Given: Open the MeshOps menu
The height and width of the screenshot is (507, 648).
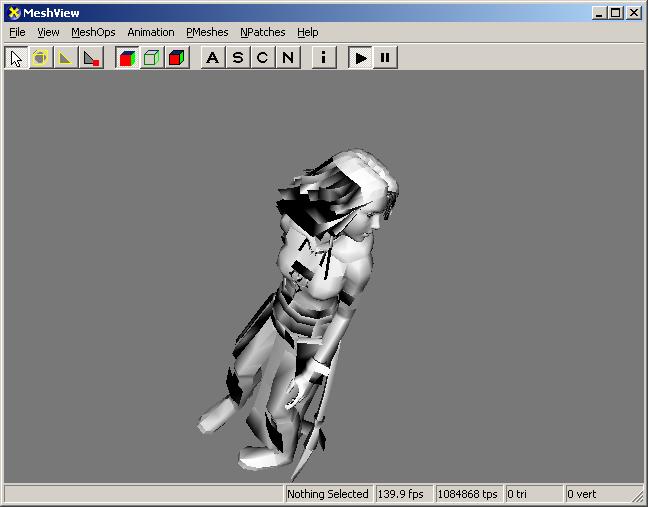Looking at the screenshot, I should pos(93,32).
